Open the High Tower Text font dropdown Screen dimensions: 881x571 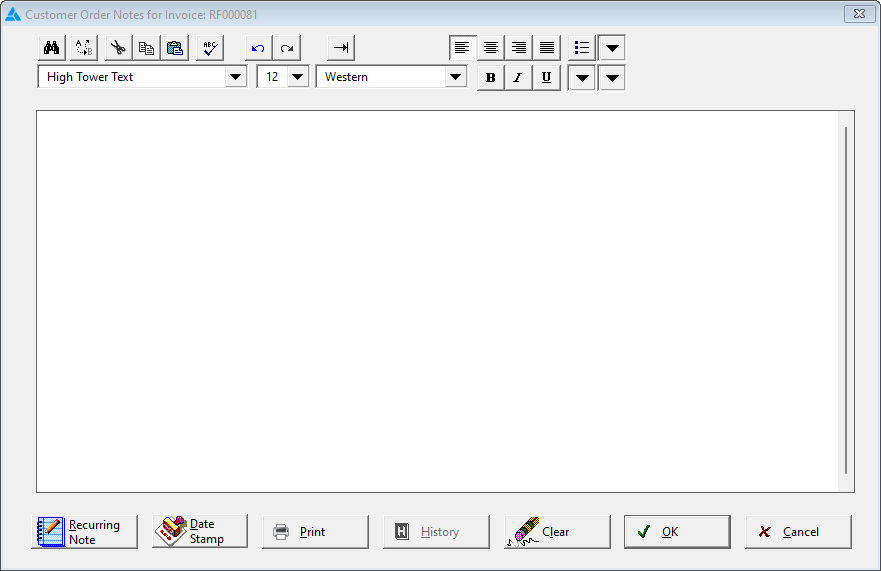[235, 77]
